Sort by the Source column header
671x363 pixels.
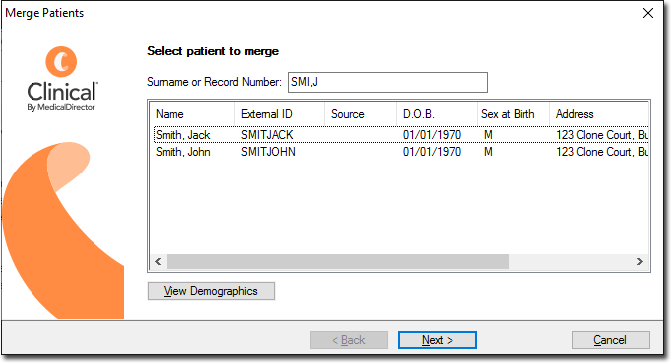click(360, 114)
